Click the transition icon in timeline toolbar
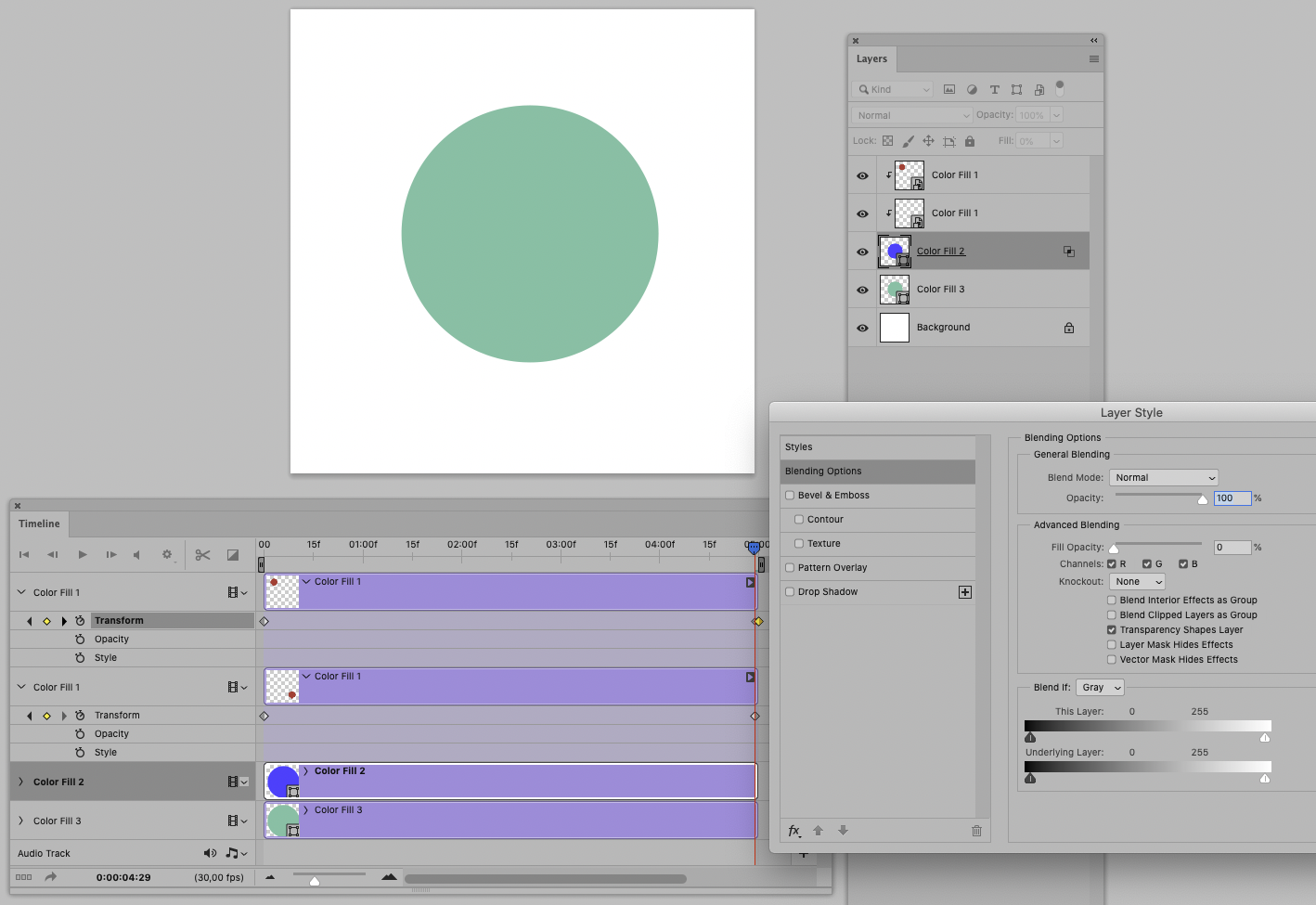Viewport: 1316px width, 905px height. point(232,555)
